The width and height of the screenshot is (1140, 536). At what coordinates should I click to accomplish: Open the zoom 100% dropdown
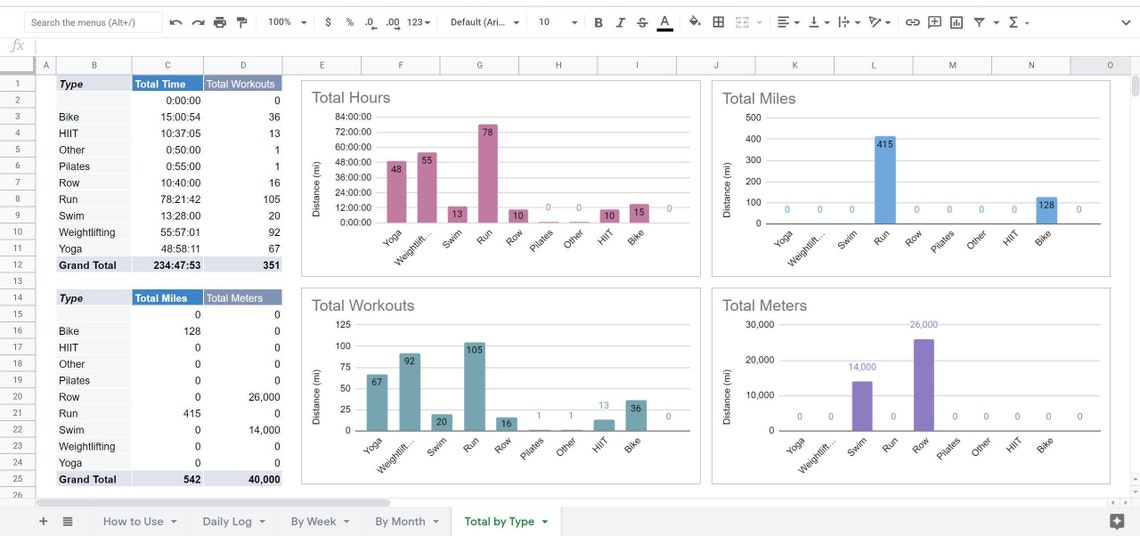click(x=286, y=23)
